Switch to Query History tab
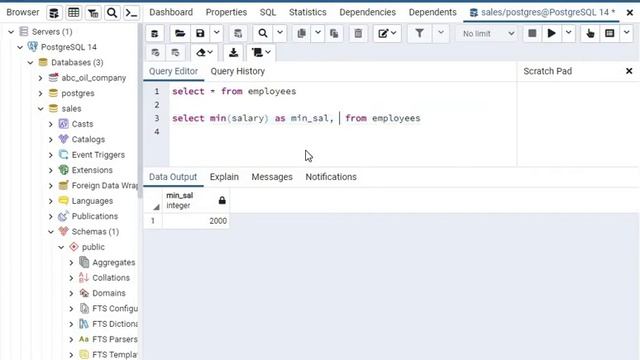This screenshot has height=360, width=640. click(x=238, y=71)
